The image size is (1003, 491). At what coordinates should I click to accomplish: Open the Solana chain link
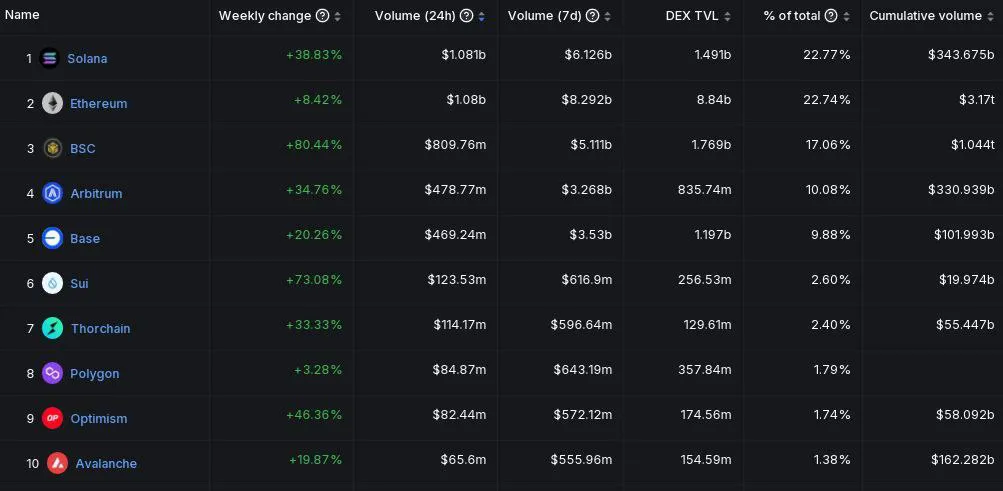point(87,59)
